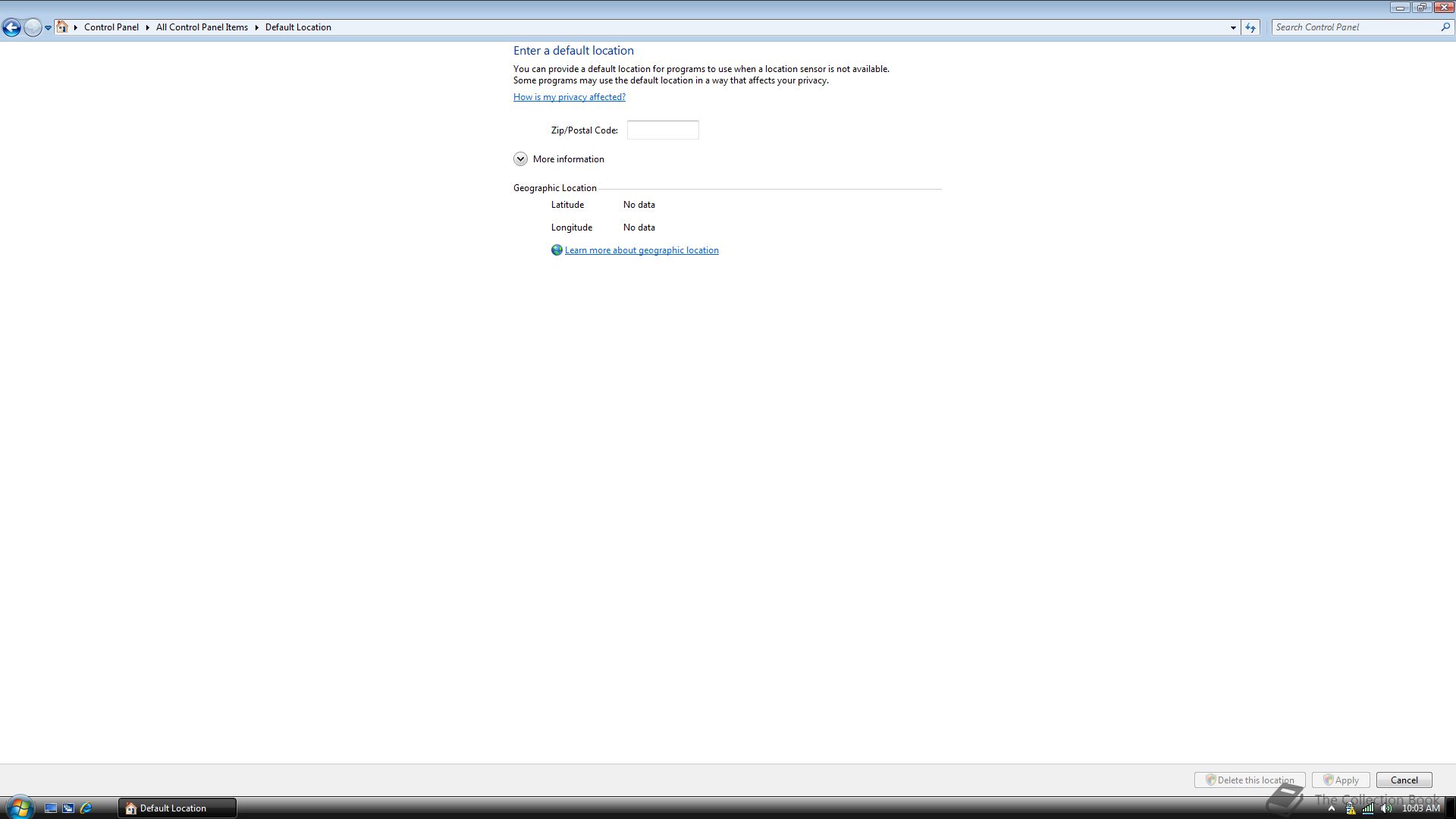Click the Longitude No data value

click(639, 227)
